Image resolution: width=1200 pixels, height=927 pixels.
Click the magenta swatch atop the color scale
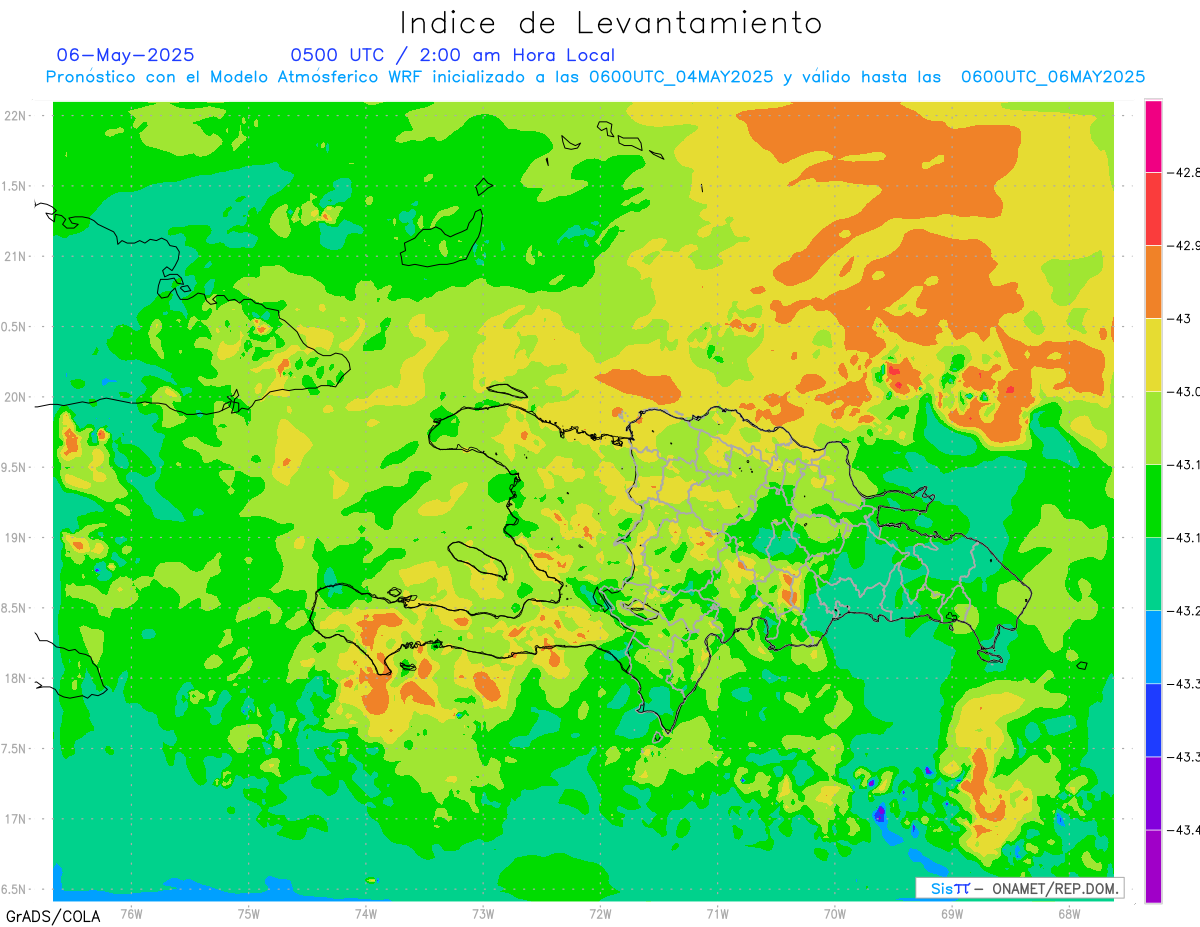pos(1153,136)
